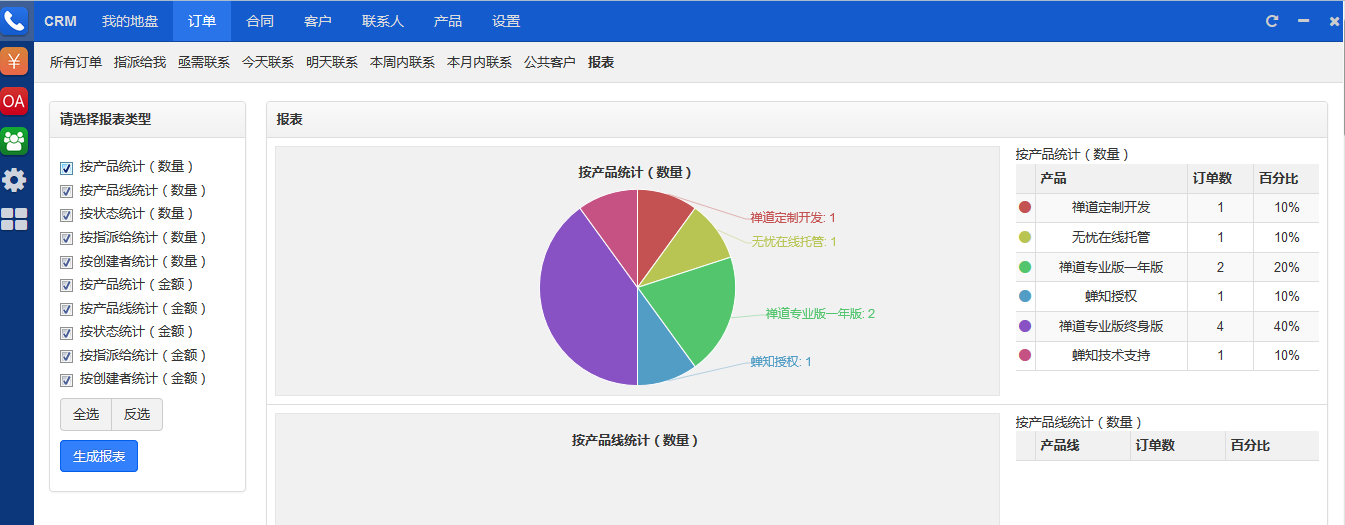Toggle 按状态统计（数量）checkbox
This screenshot has height=525, width=1345.
67,215
